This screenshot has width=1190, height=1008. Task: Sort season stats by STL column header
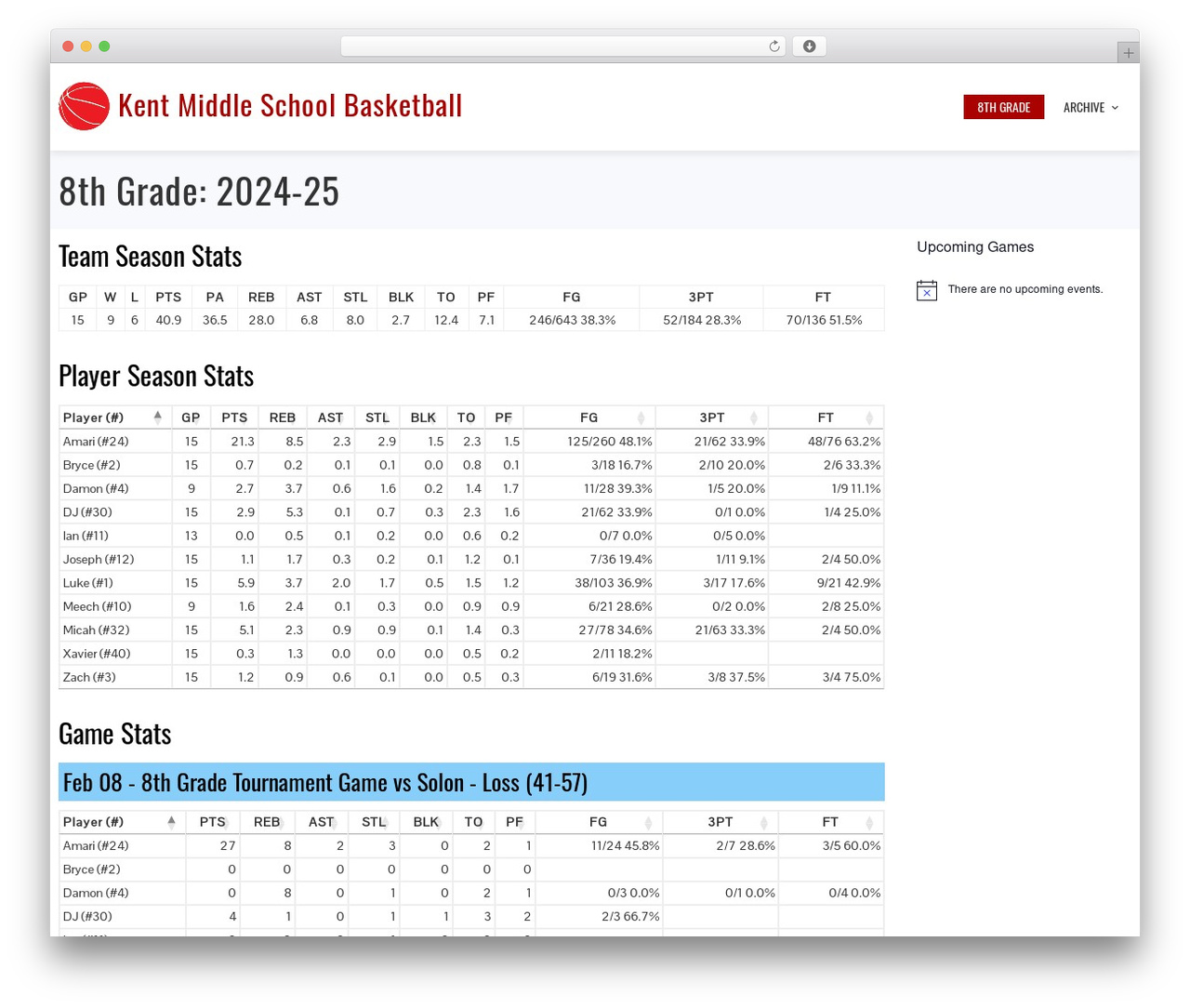click(x=377, y=418)
